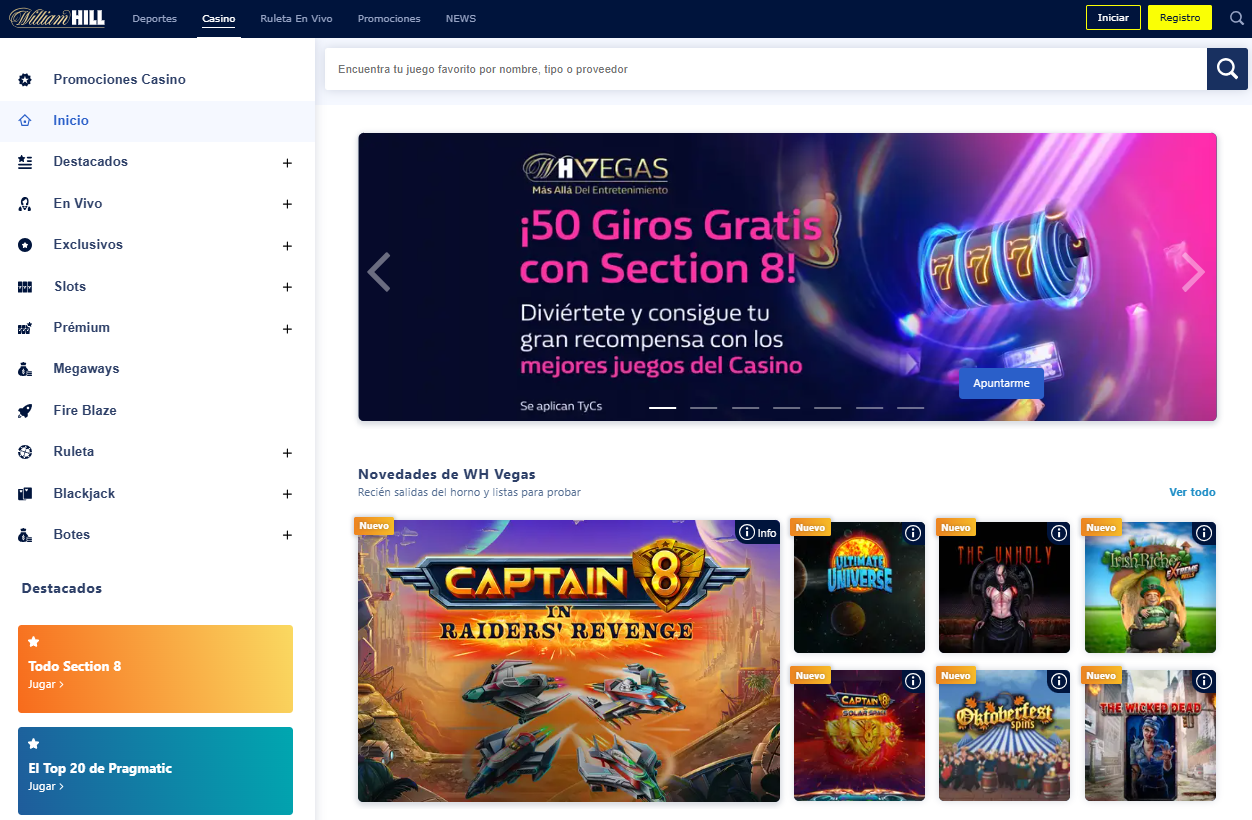Click the William Hill logo
The height and width of the screenshot is (820, 1252).
(57, 18)
